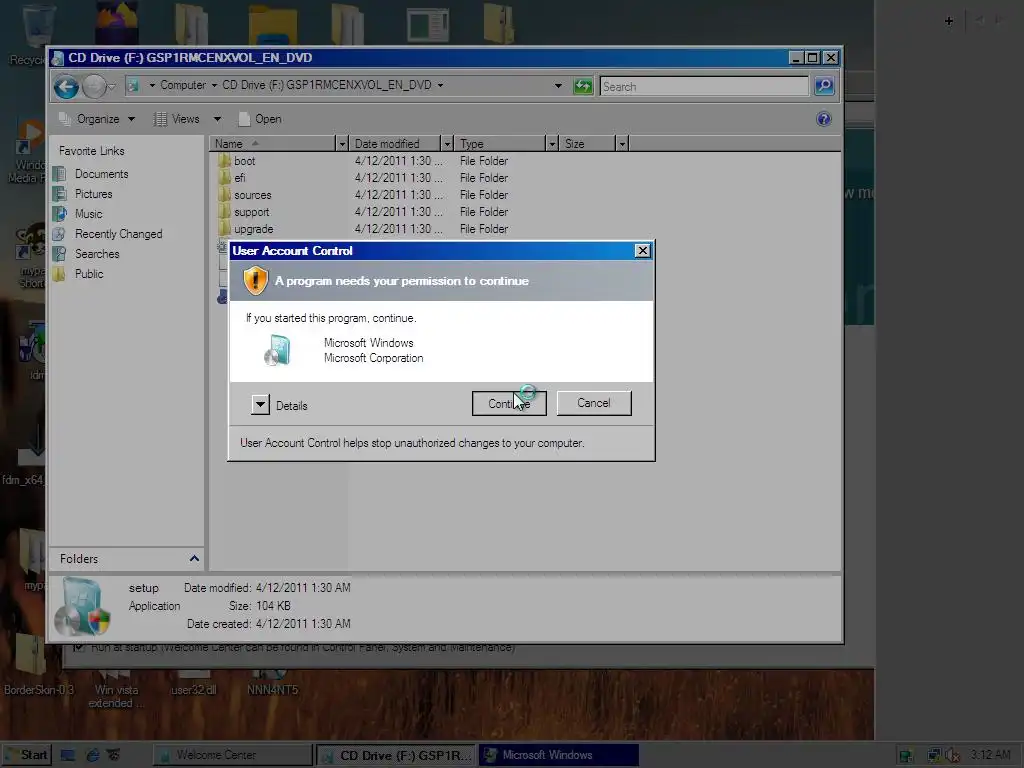1024x768 pixels.
Task: Open Internet Explorer quick launch icon
Action: 93,755
